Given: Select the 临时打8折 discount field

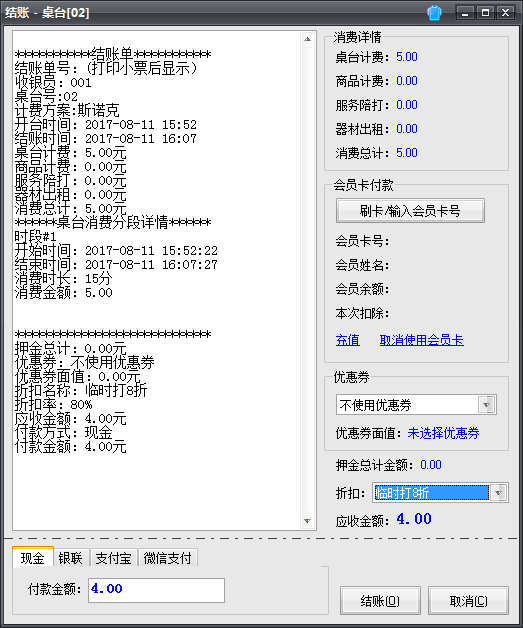Looking at the screenshot, I should pyautogui.click(x=431, y=493).
